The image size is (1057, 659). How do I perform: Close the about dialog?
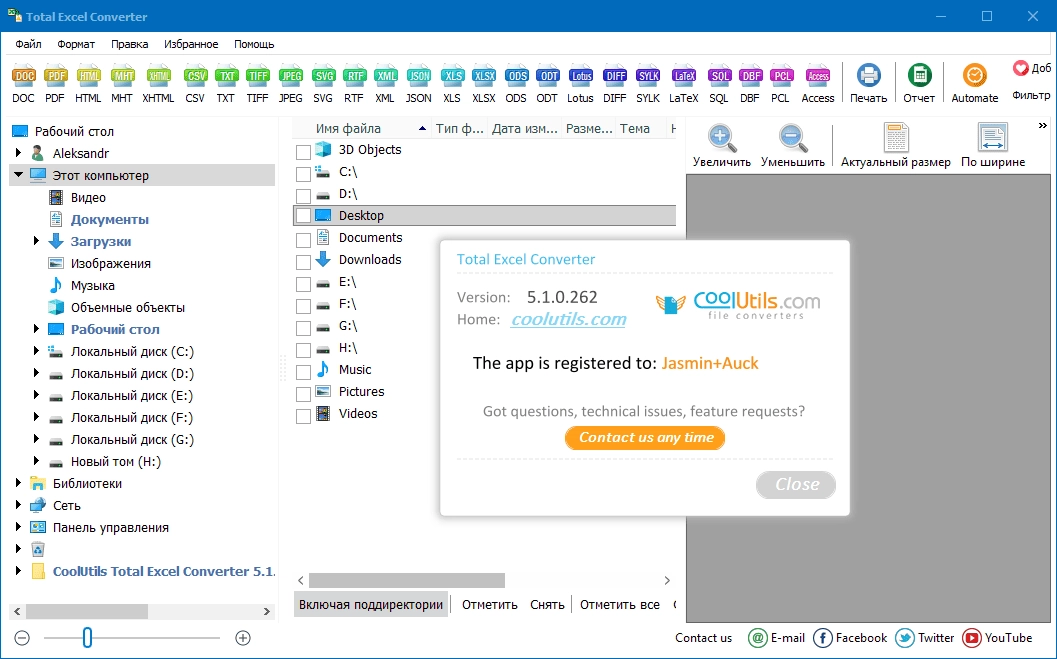tap(795, 484)
